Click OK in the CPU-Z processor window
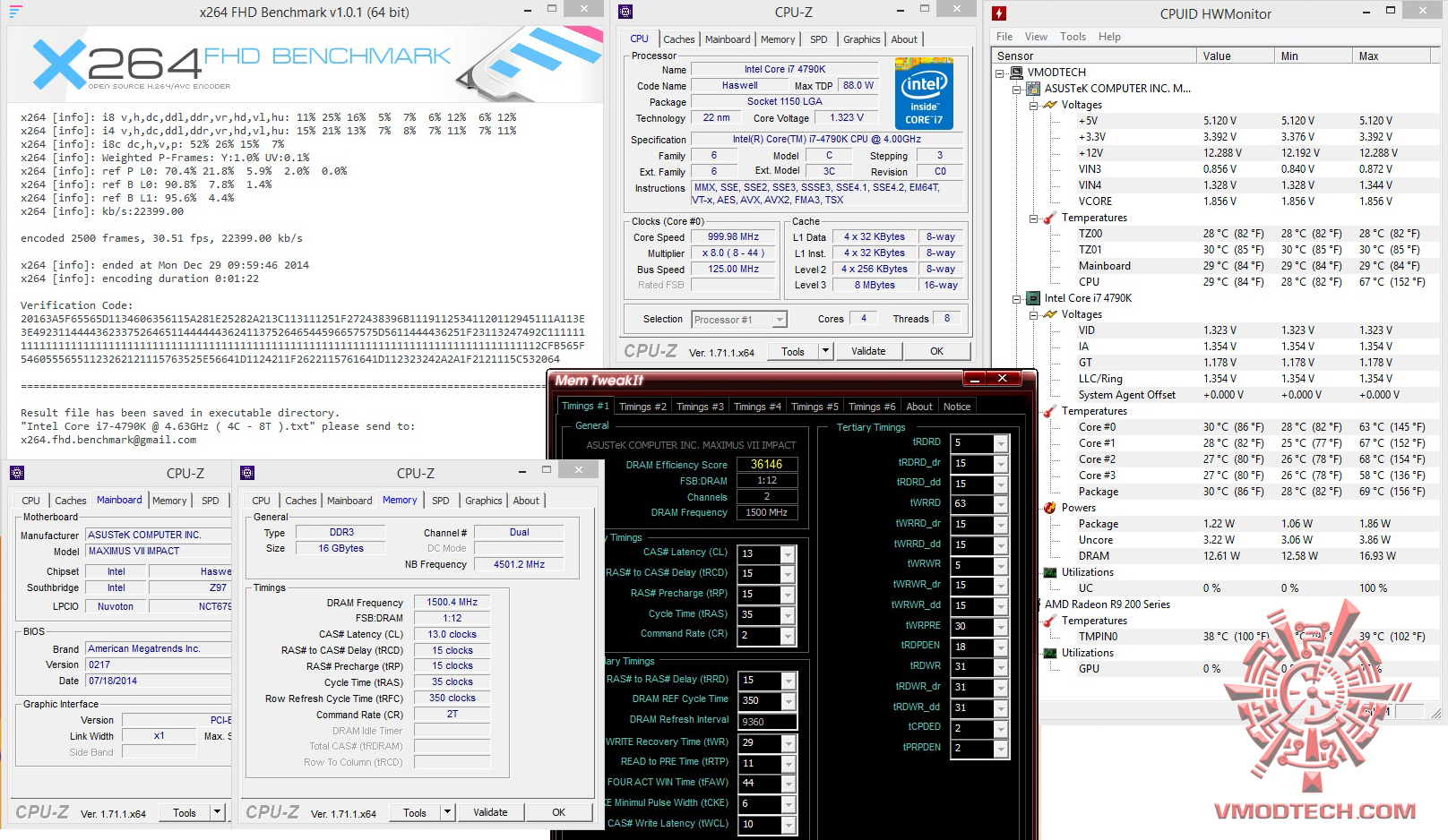Viewport: 1448px width, 840px height. click(x=936, y=351)
